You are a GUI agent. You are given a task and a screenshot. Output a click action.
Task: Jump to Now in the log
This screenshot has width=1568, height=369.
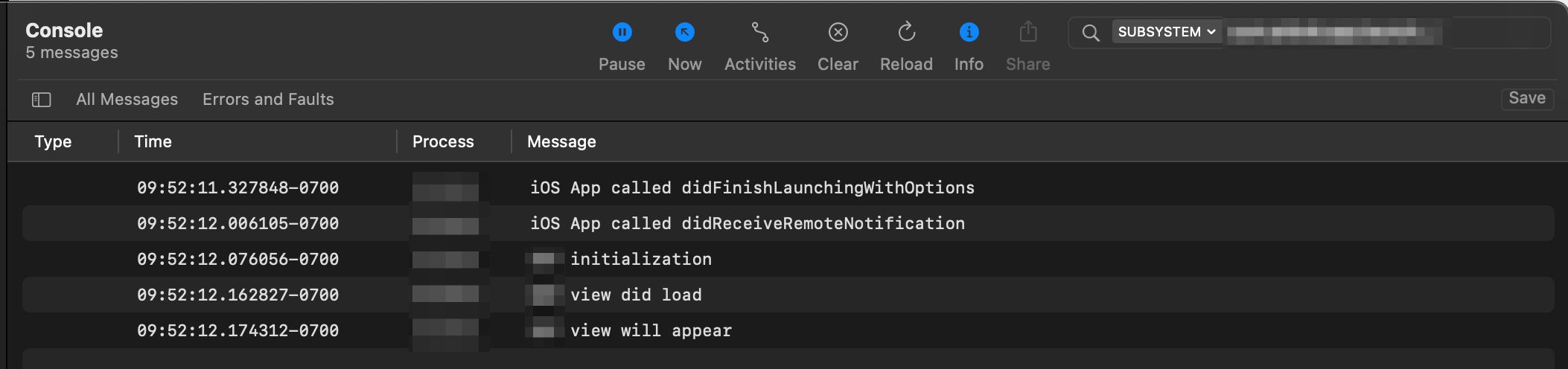[x=684, y=33]
